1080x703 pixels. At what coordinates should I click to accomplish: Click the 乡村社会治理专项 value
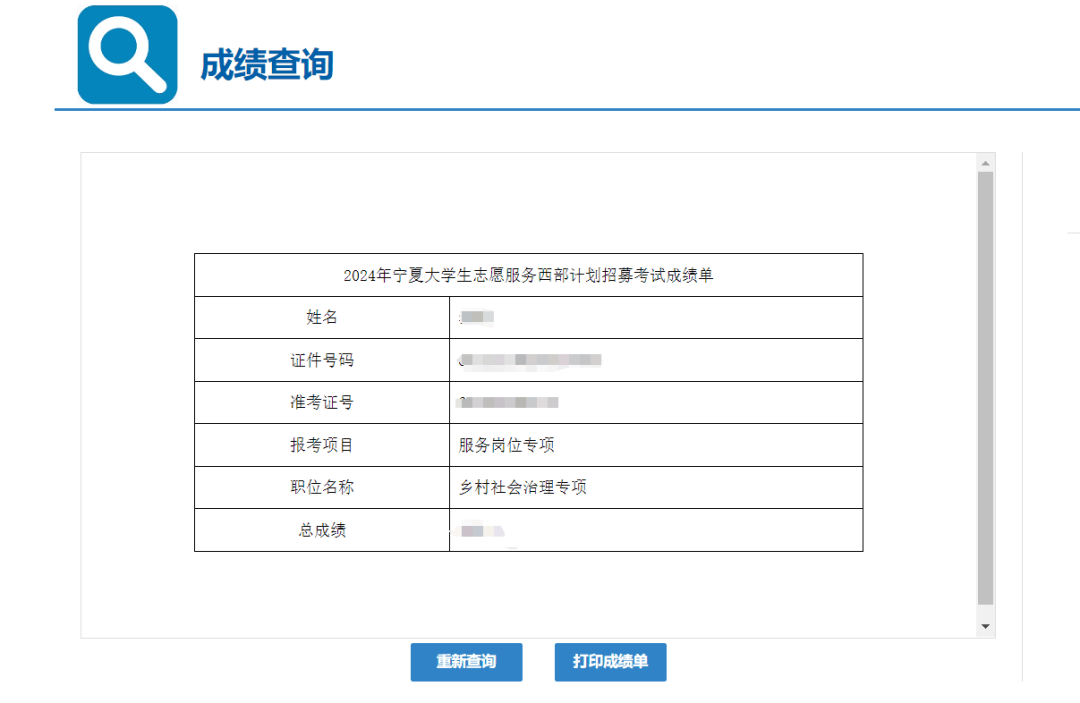pos(523,487)
